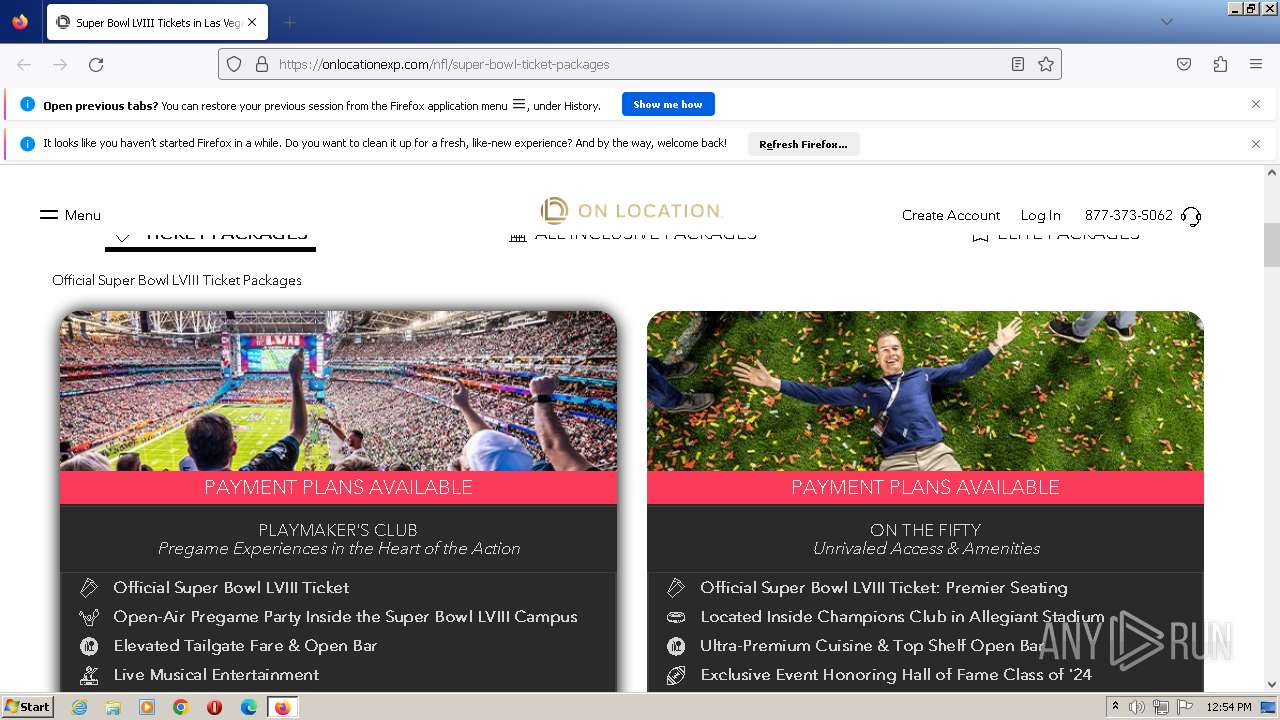Select the All Inclusive Packages tab
The width and height of the screenshot is (1280, 720).
coord(632,236)
